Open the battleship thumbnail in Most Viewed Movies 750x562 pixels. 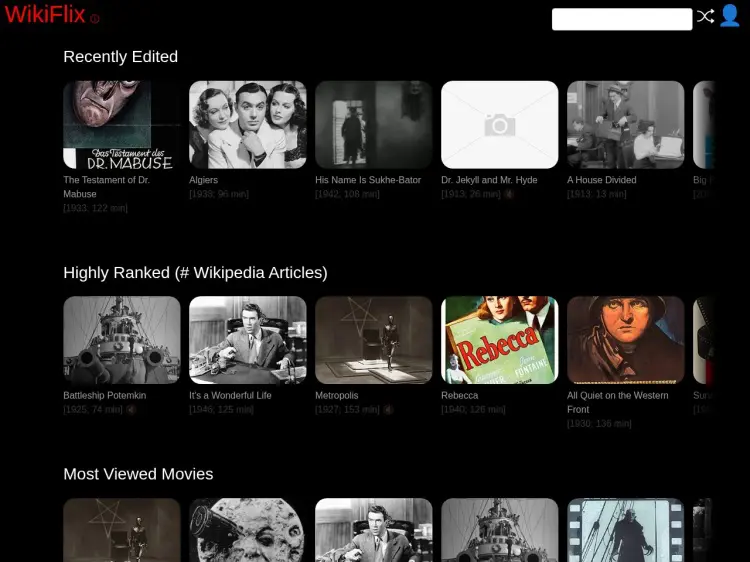(x=500, y=530)
